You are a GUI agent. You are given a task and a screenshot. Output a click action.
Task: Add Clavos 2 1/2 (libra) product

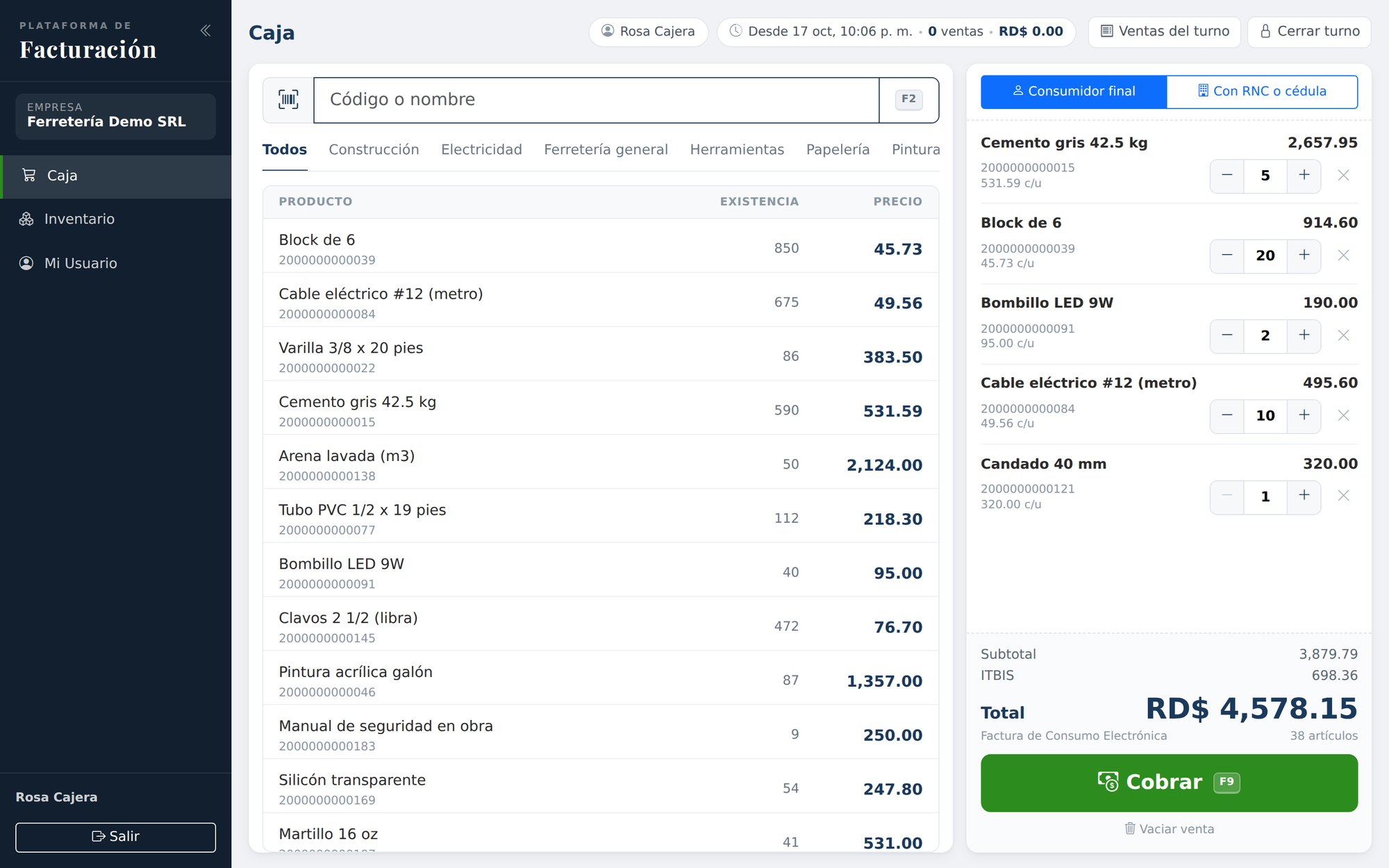click(601, 624)
